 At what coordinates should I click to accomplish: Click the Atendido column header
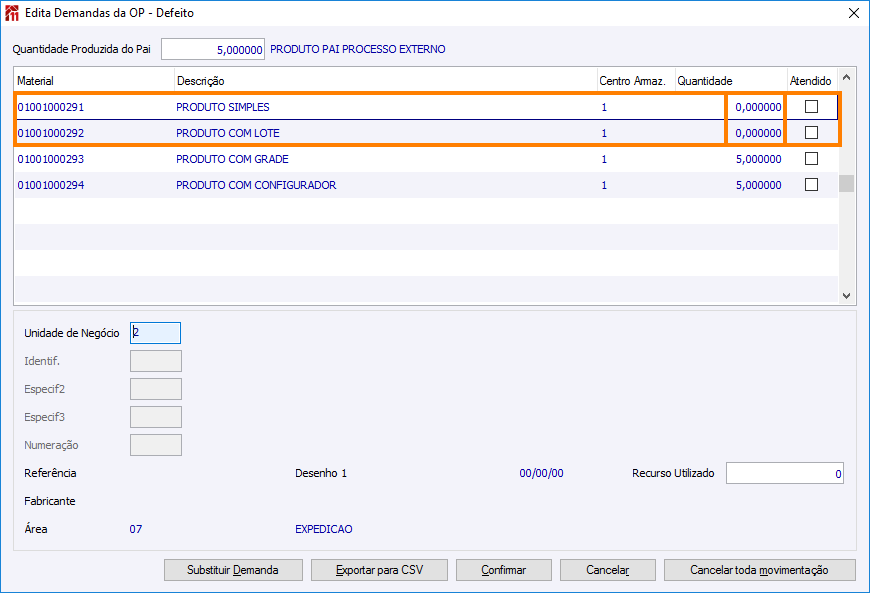tap(811, 81)
